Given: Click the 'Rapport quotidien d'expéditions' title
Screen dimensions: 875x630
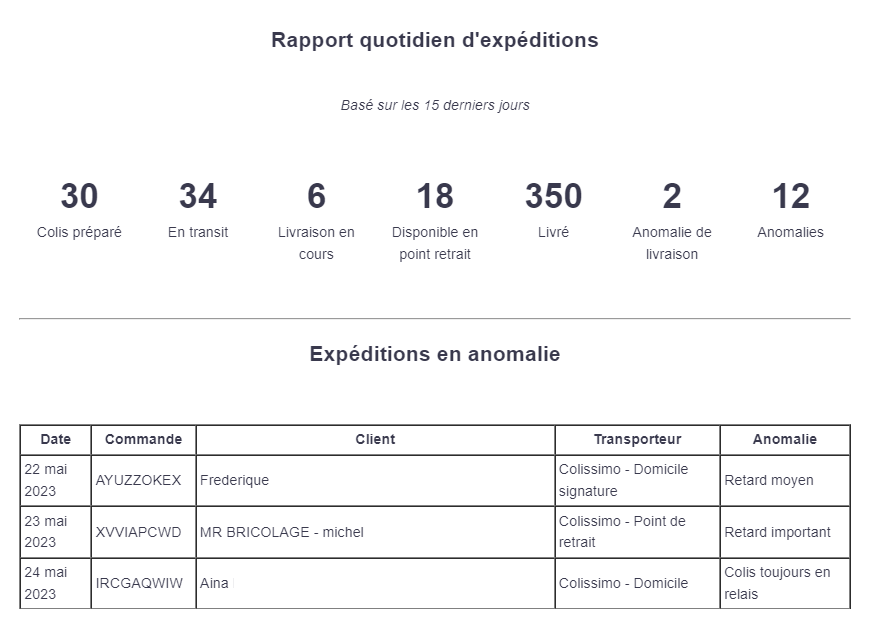Looking at the screenshot, I should (435, 40).
